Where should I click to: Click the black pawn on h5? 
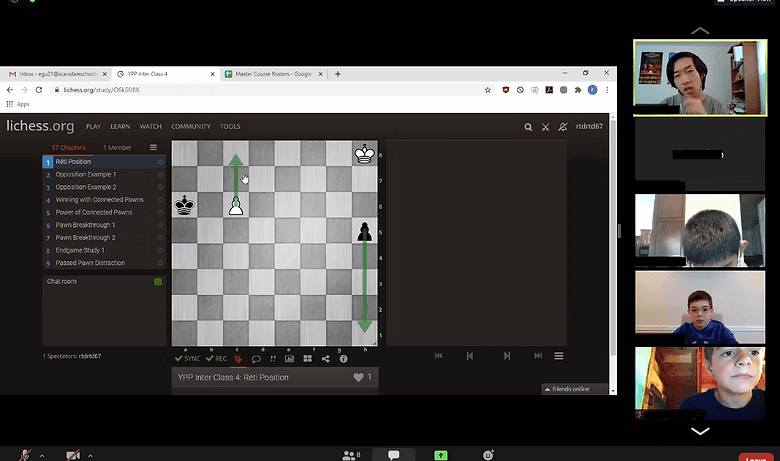[365, 232]
